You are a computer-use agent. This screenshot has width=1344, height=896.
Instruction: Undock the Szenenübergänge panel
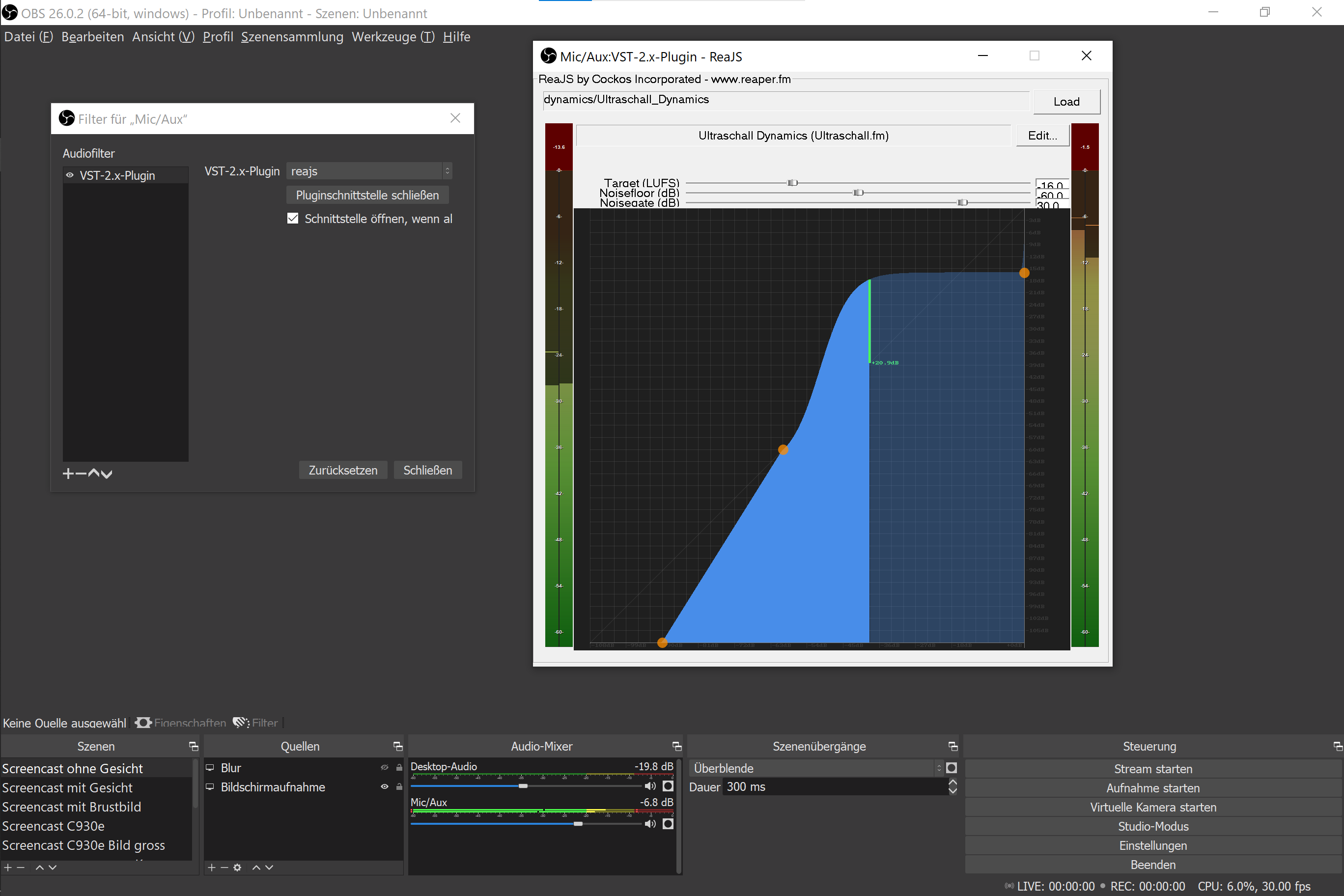point(953,746)
